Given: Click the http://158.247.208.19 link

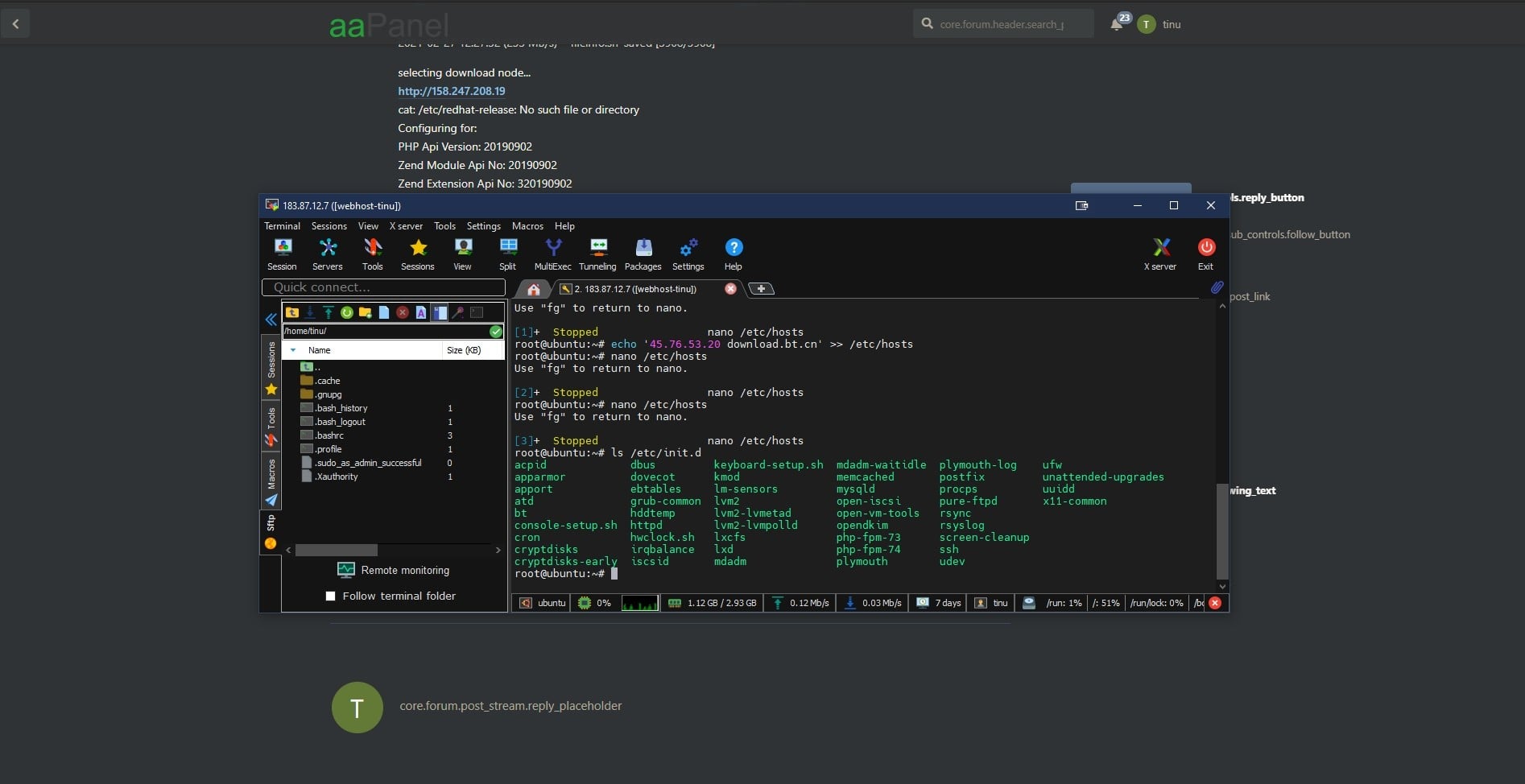Looking at the screenshot, I should (x=451, y=91).
